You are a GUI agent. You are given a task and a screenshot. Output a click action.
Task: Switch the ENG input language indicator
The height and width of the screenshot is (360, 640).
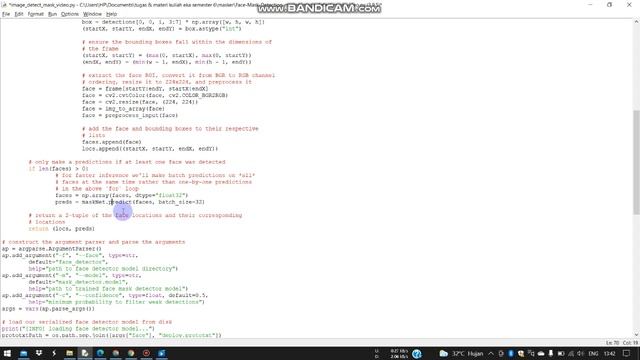(x=593, y=353)
